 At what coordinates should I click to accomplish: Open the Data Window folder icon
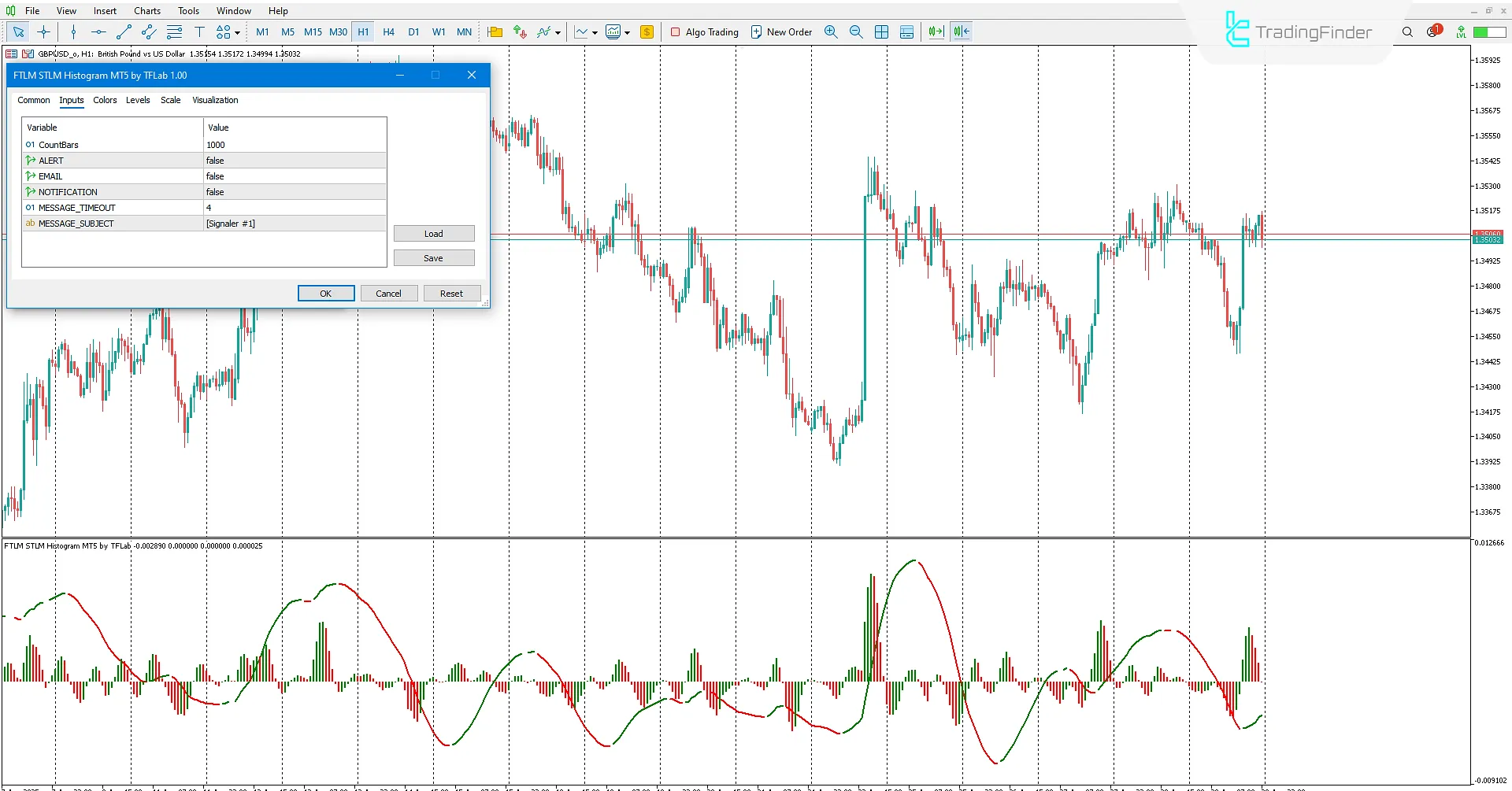point(495,32)
